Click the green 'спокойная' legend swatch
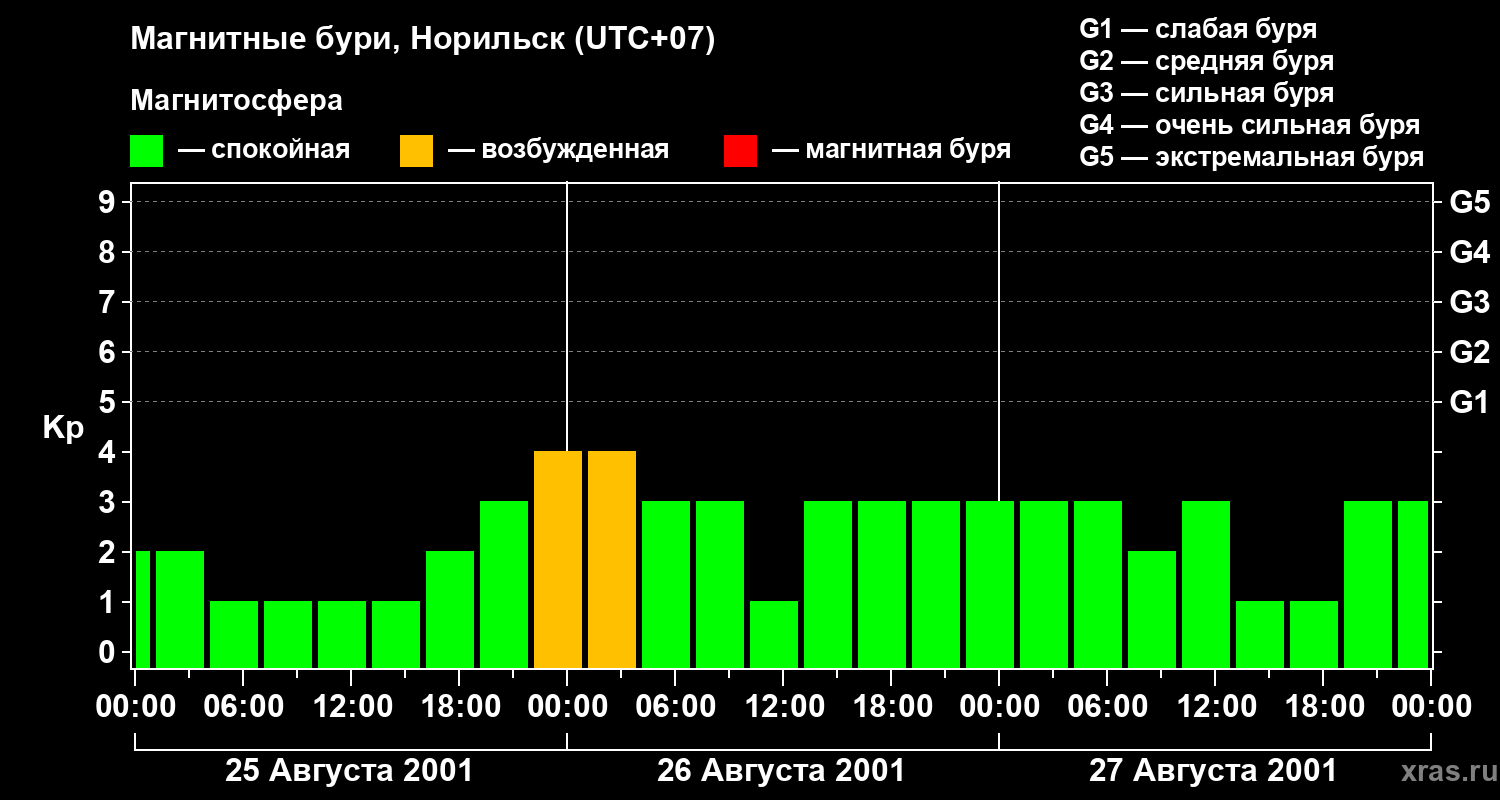The width and height of the screenshot is (1500, 800). [x=146, y=151]
